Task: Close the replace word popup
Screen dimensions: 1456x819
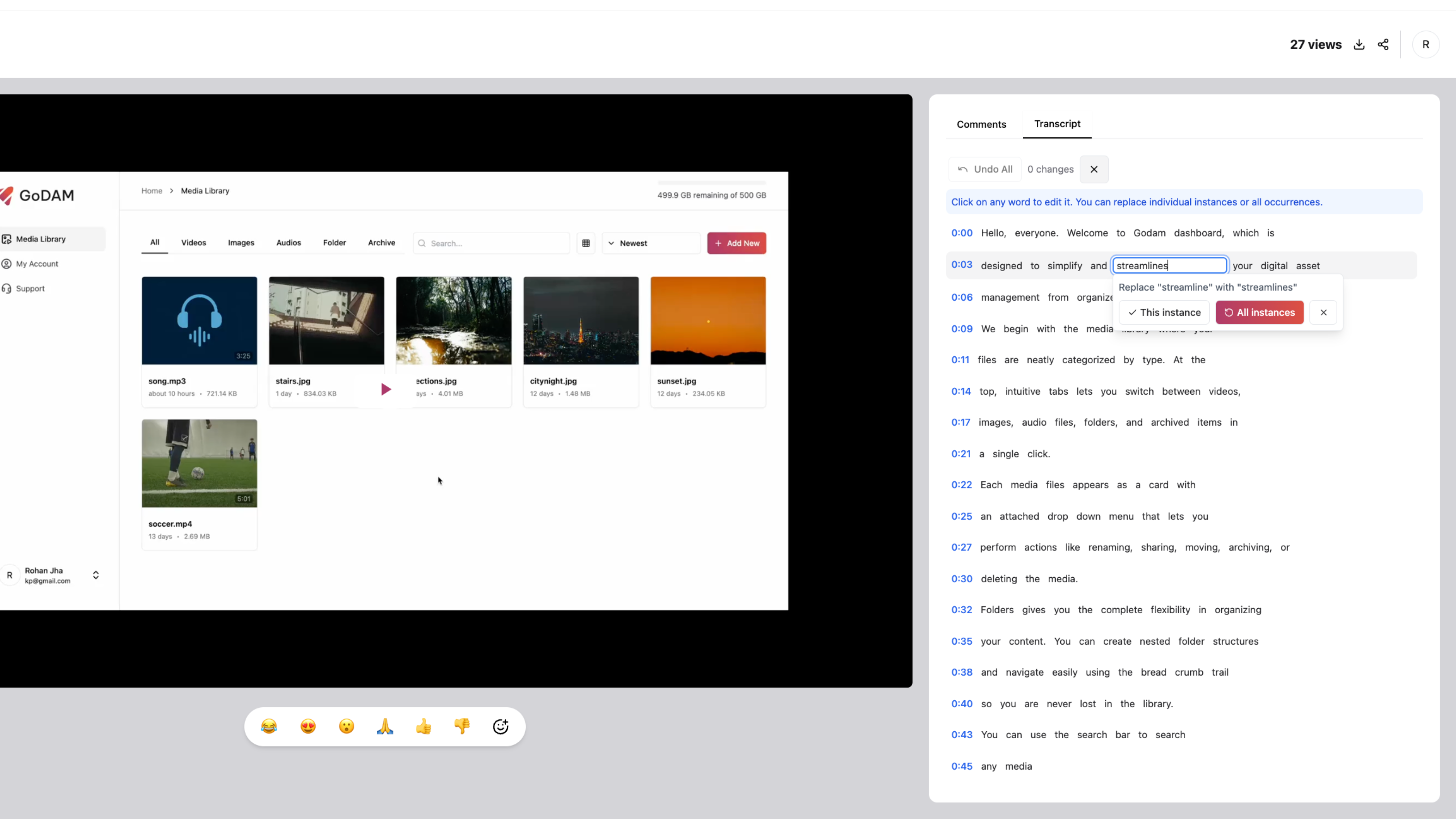Action: pyautogui.click(x=1323, y=313)
